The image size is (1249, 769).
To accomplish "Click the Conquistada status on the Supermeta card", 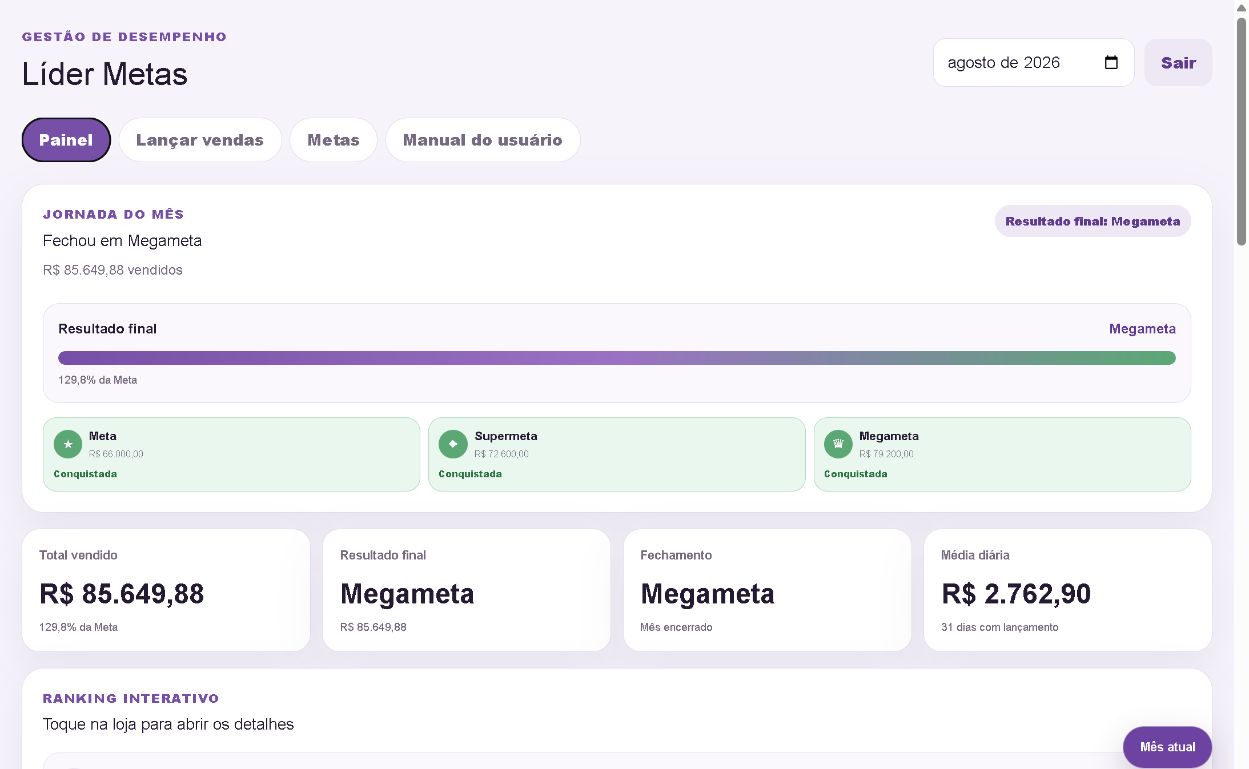I will tap(470, 474).
